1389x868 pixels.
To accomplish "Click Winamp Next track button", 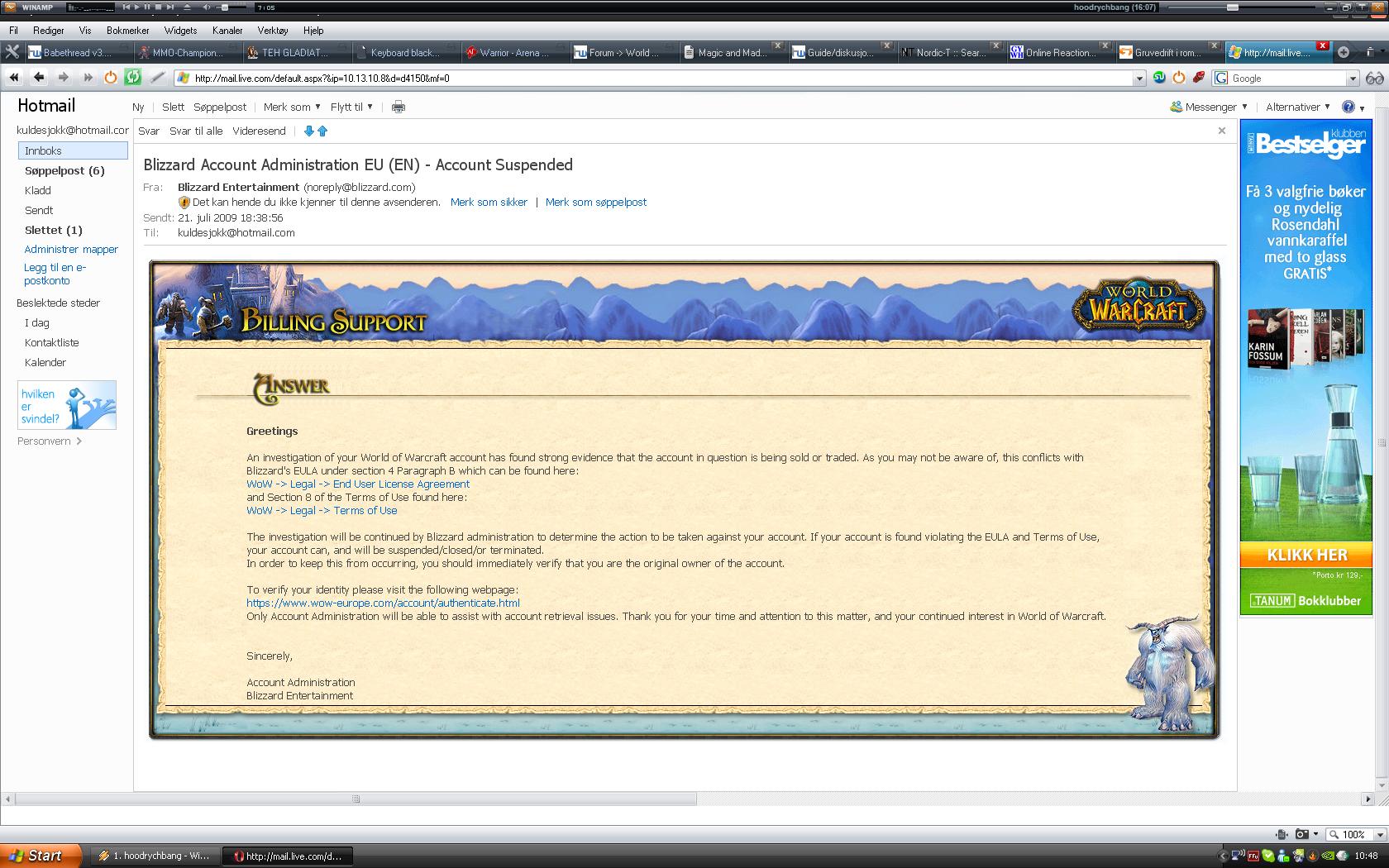I will pyautogui.click(x=169, y=7).
